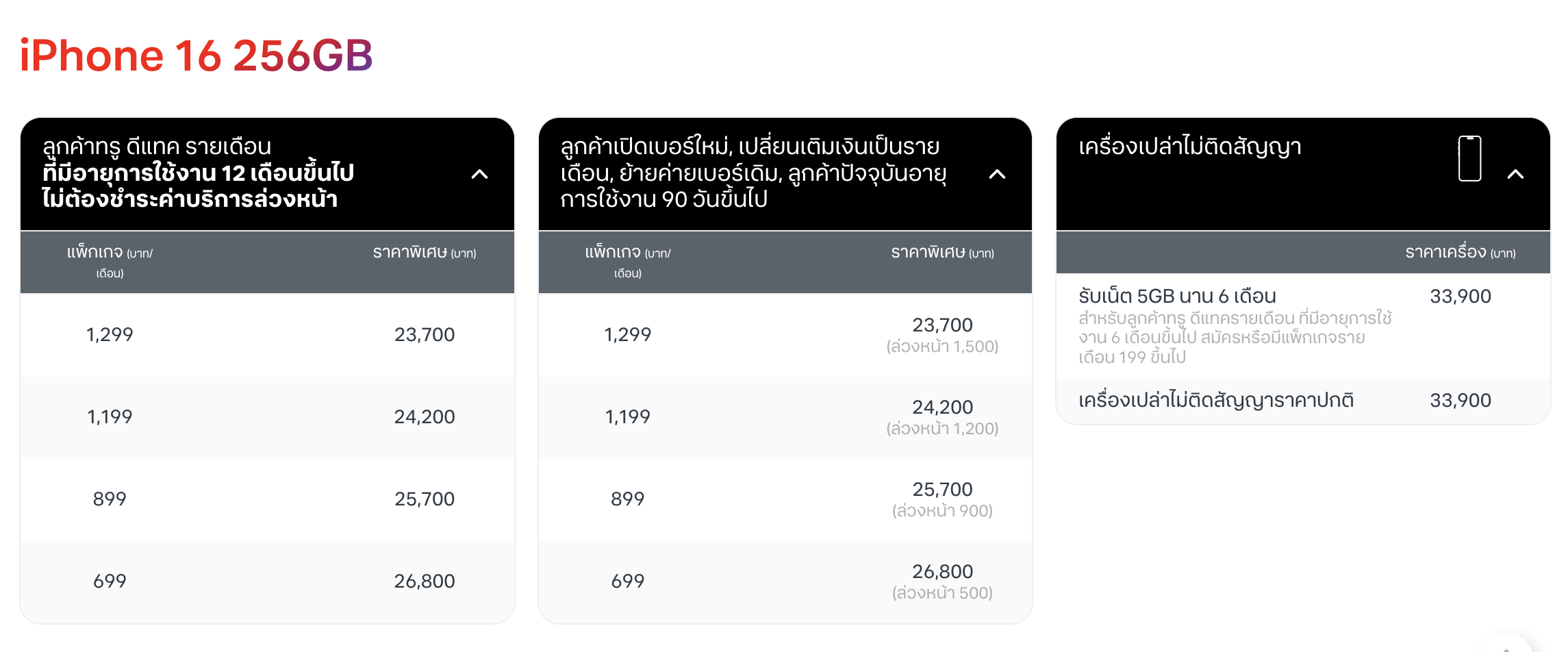Click the เครื่องเปล่าไม่ติดสัญญาราคาปกติ row
The image size is (1568, 652).
(x=1216, y=401)
